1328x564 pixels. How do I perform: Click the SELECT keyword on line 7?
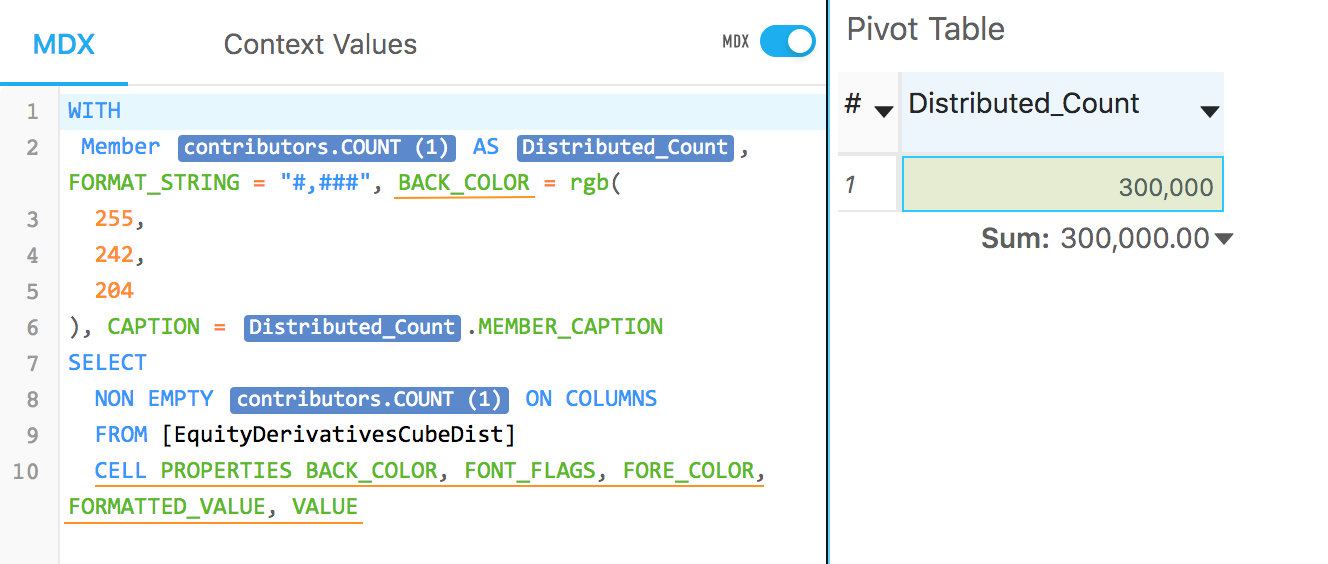[x=108, y=363]
